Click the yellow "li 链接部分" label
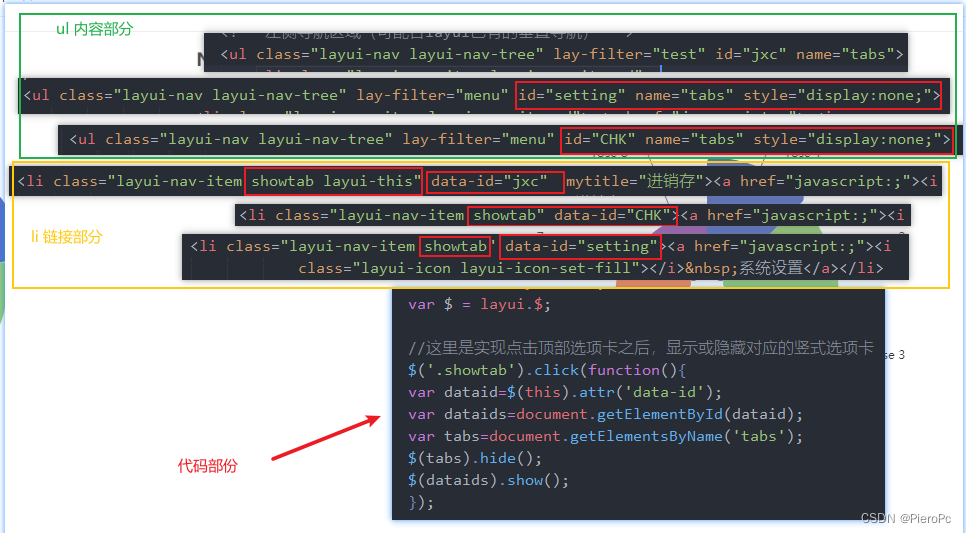This screenshot has width=966, height=533. 67,237
